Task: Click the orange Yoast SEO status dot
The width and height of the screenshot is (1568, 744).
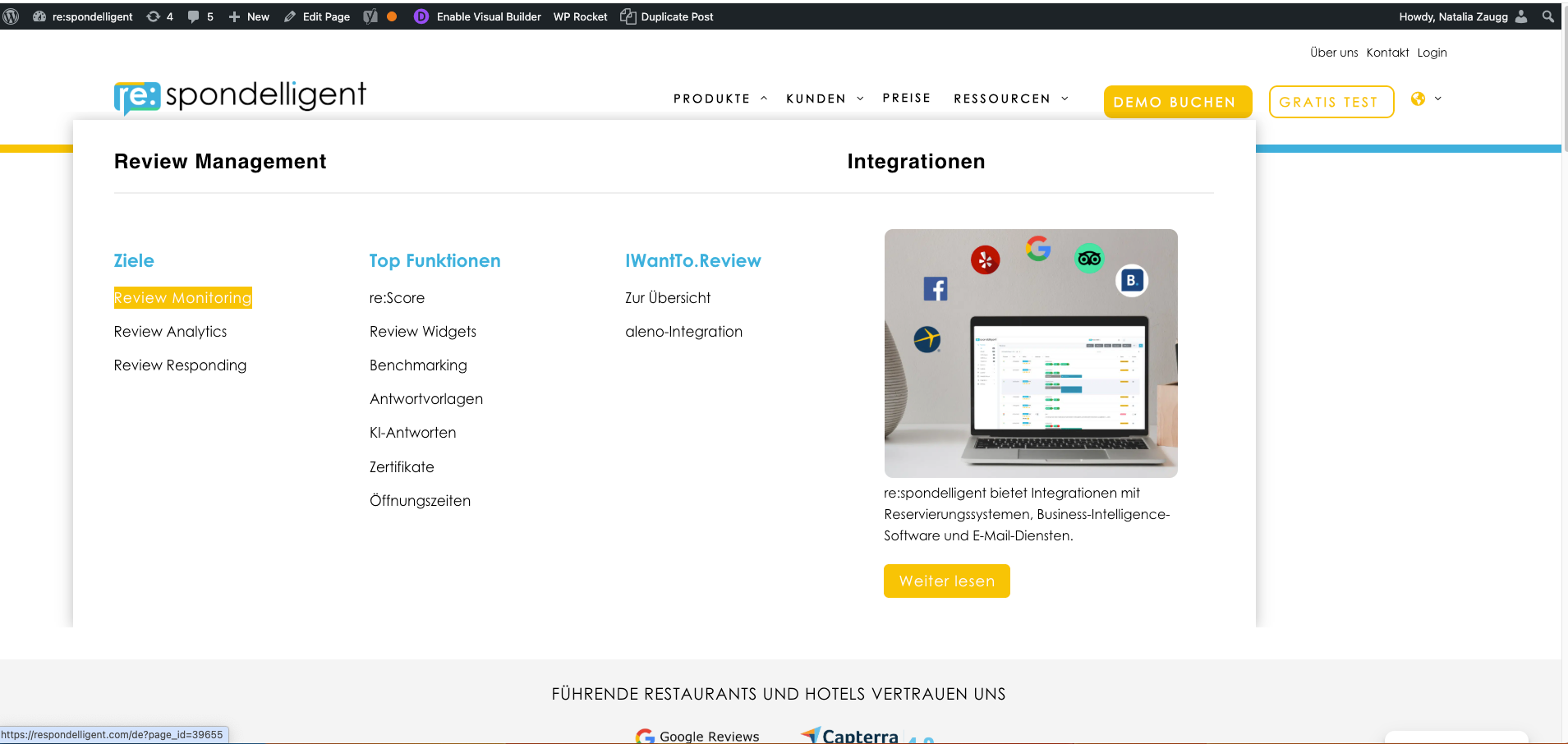Action: pyautogui.click(x=392, y=16)
